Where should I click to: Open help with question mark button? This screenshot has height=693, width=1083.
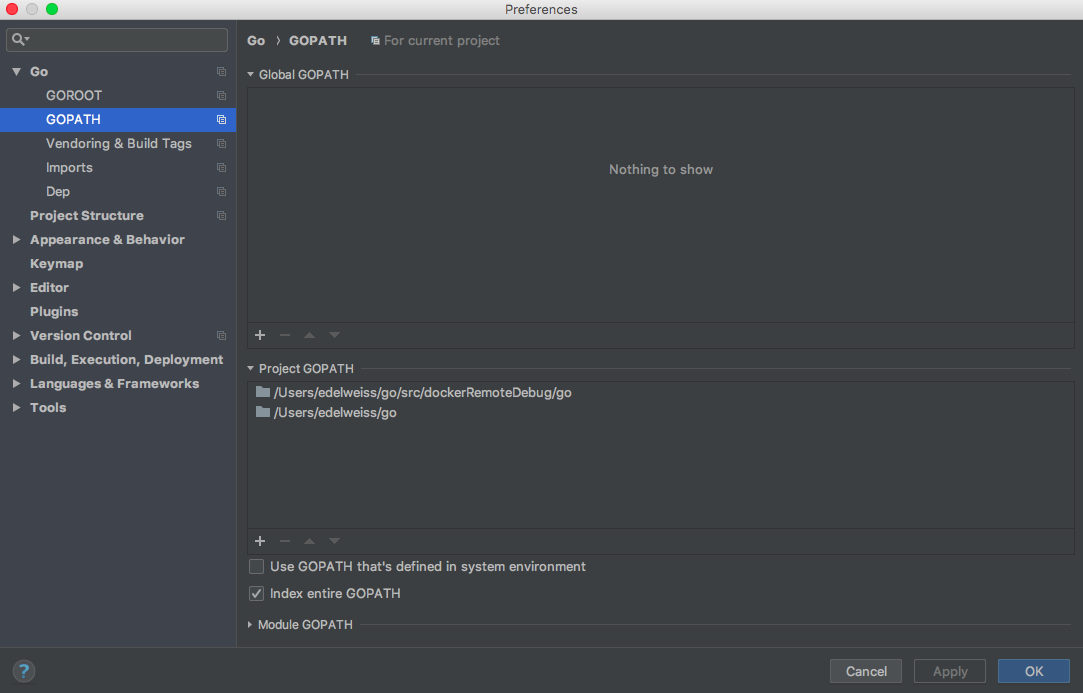tap(23, 671)
